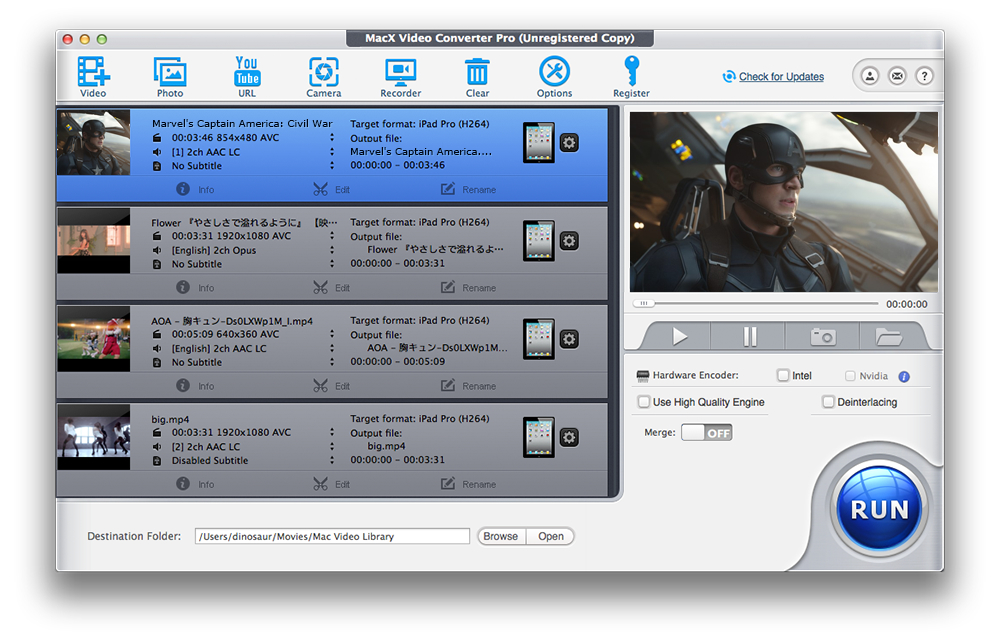Clear the conversion list with trash icon
This screenshot has width=1000, height=639.
[477, 77]
